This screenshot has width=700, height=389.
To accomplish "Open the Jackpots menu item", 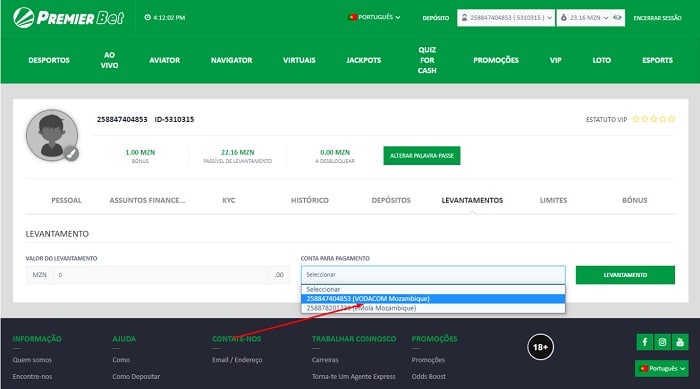I will coord(364,60).
